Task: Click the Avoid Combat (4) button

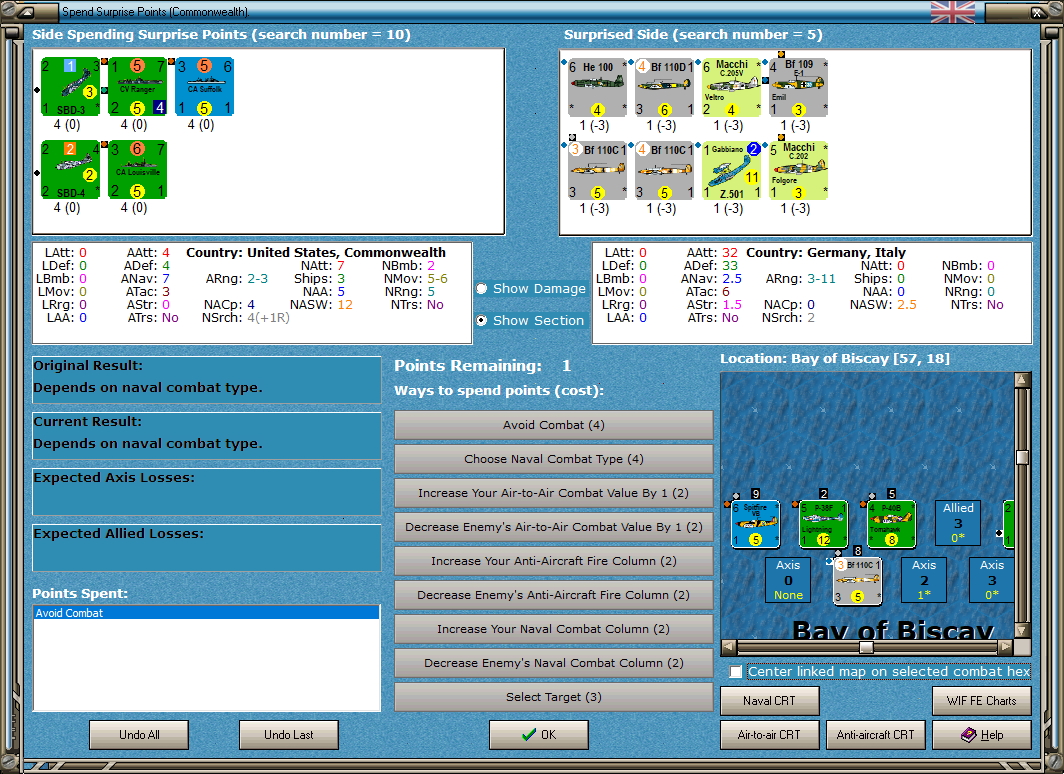Action: pos(554,425)
